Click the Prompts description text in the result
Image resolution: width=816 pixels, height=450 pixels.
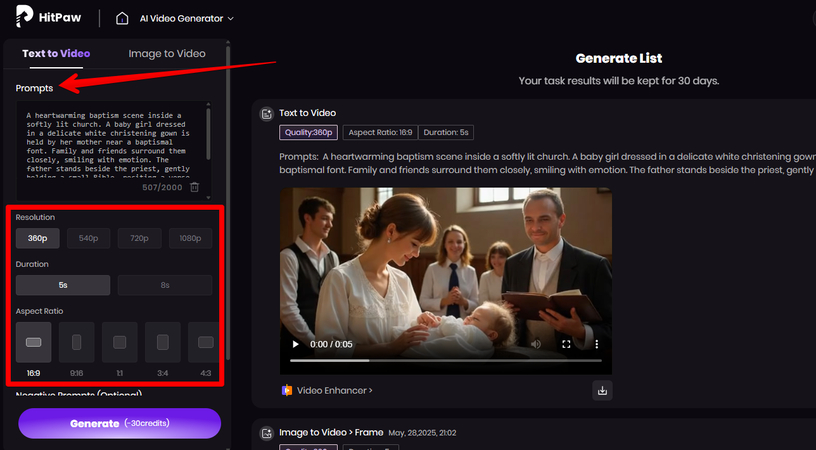[547, 163]
